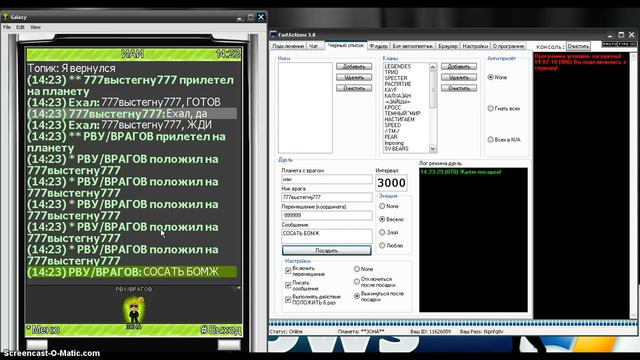Select ТРИО in the clans list
The height and width of the screenshot is (360, 640).
click(x=391, y=72)
